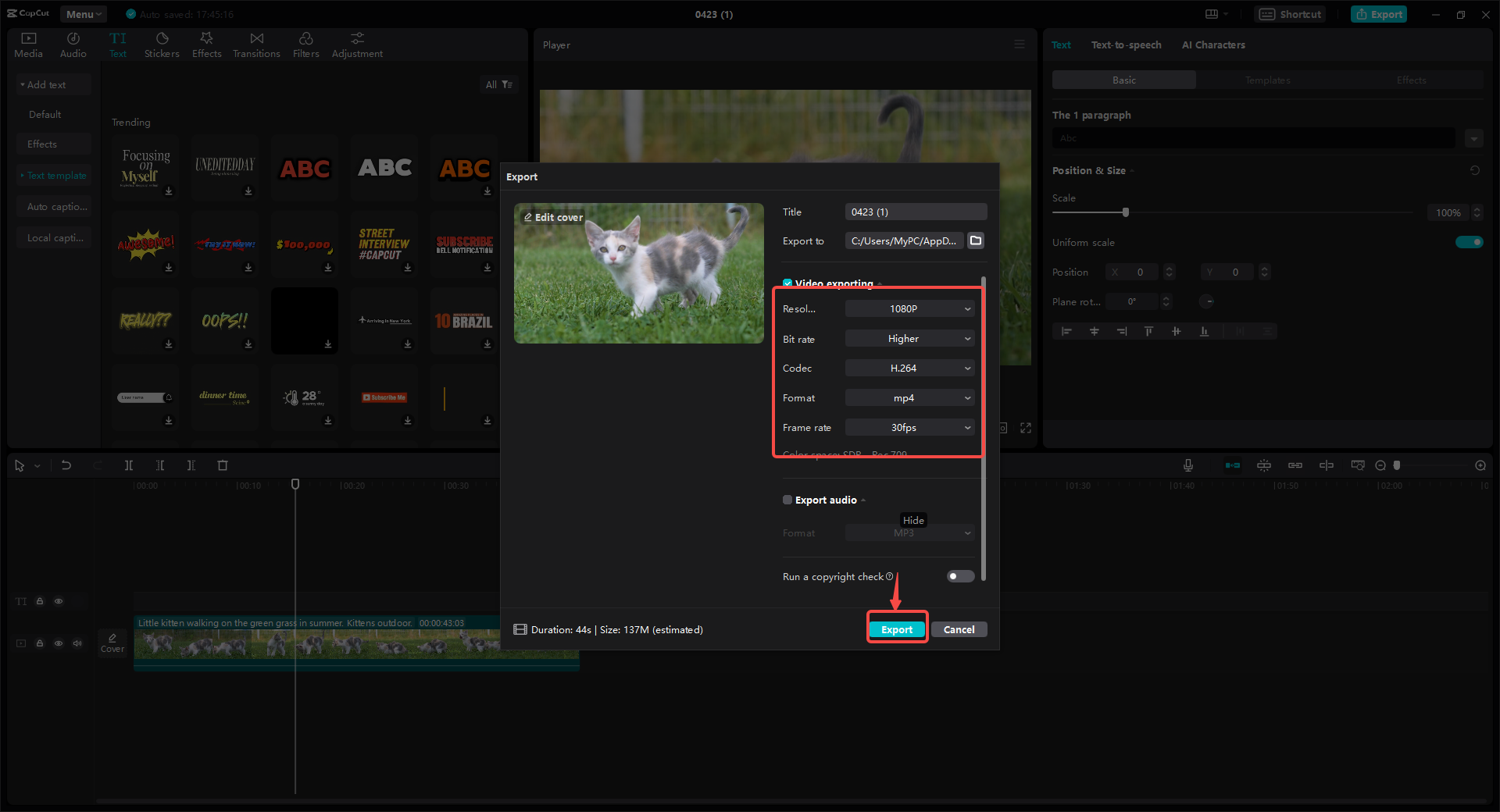
Task: Open the Filters panel
Action: tap(305, 44)
